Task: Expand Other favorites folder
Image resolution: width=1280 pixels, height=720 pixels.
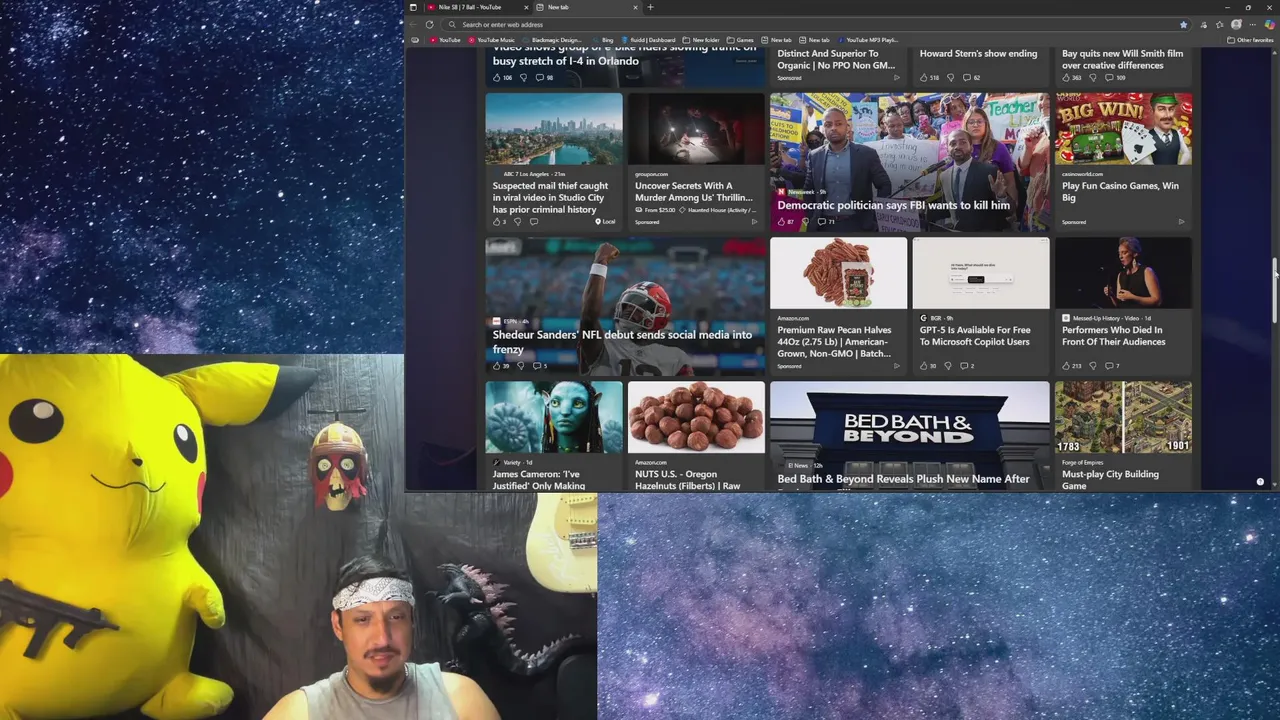Action: tap(1250, 40)
